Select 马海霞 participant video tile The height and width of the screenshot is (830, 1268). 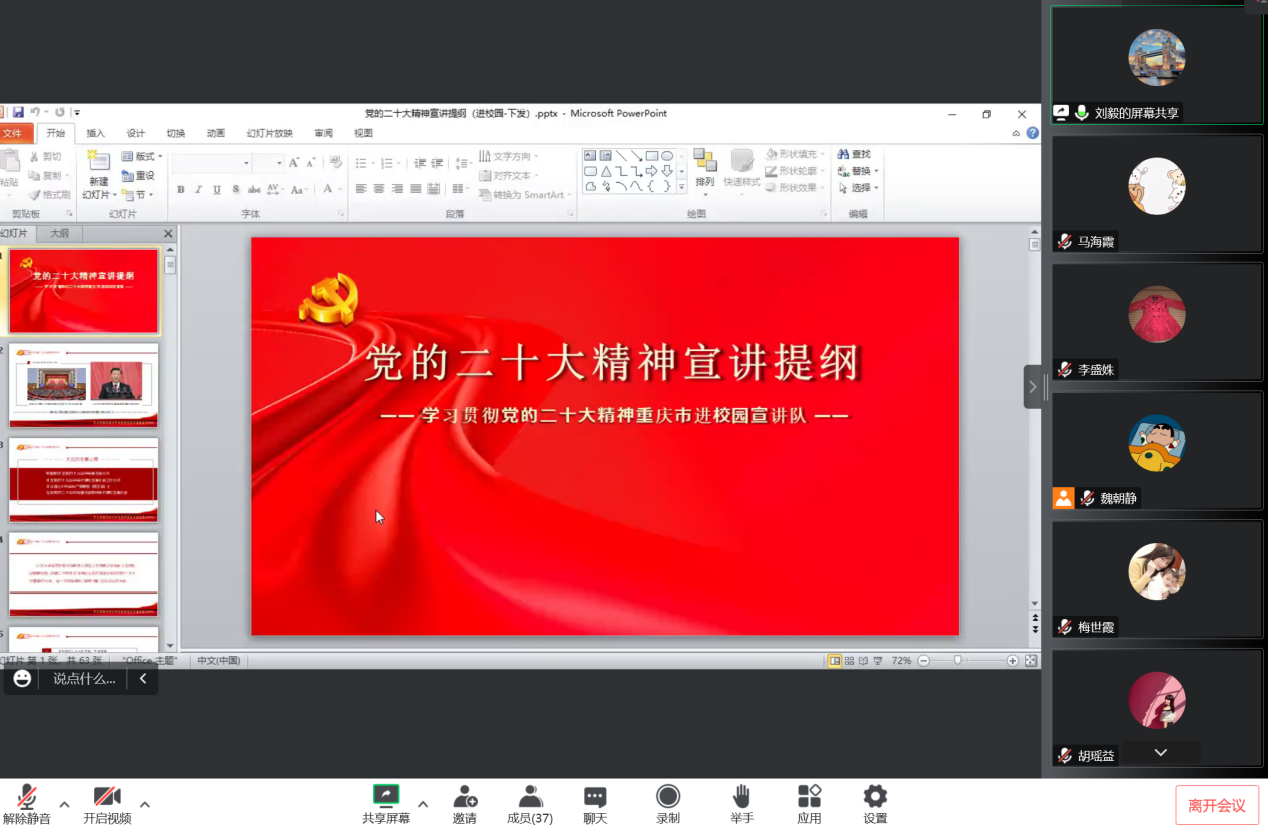[x=1157, y=193]
